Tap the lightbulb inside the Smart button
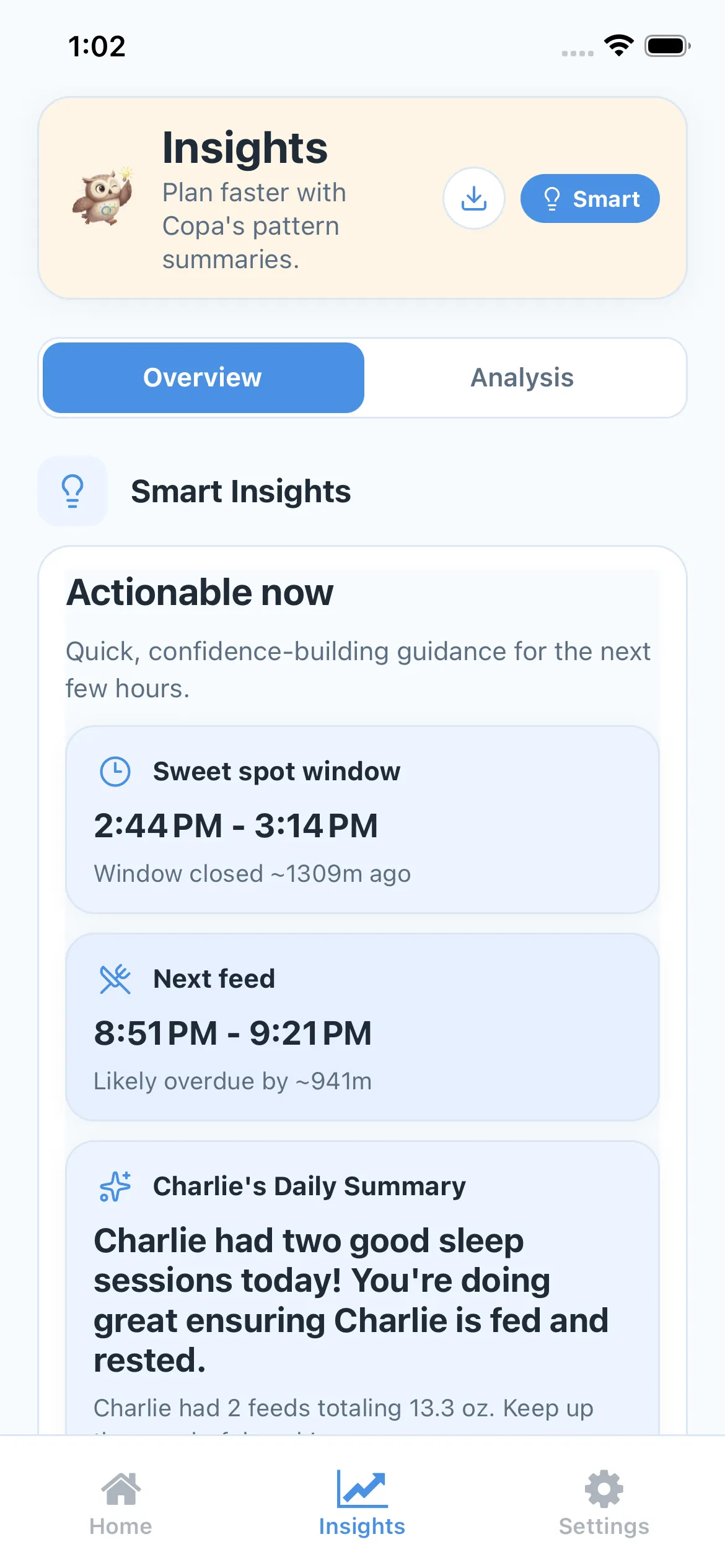The width and height of the screenshot is (725, 1568). click(x=552, y=199)
